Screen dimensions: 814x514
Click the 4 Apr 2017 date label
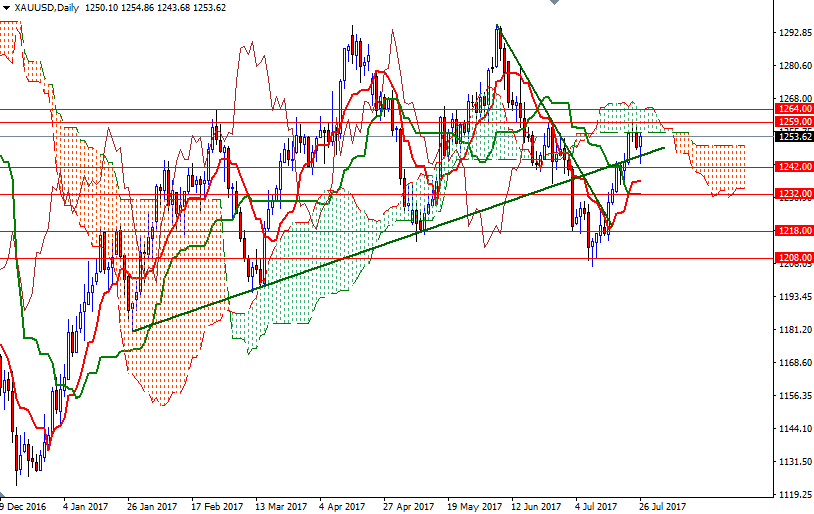(342, 506)
